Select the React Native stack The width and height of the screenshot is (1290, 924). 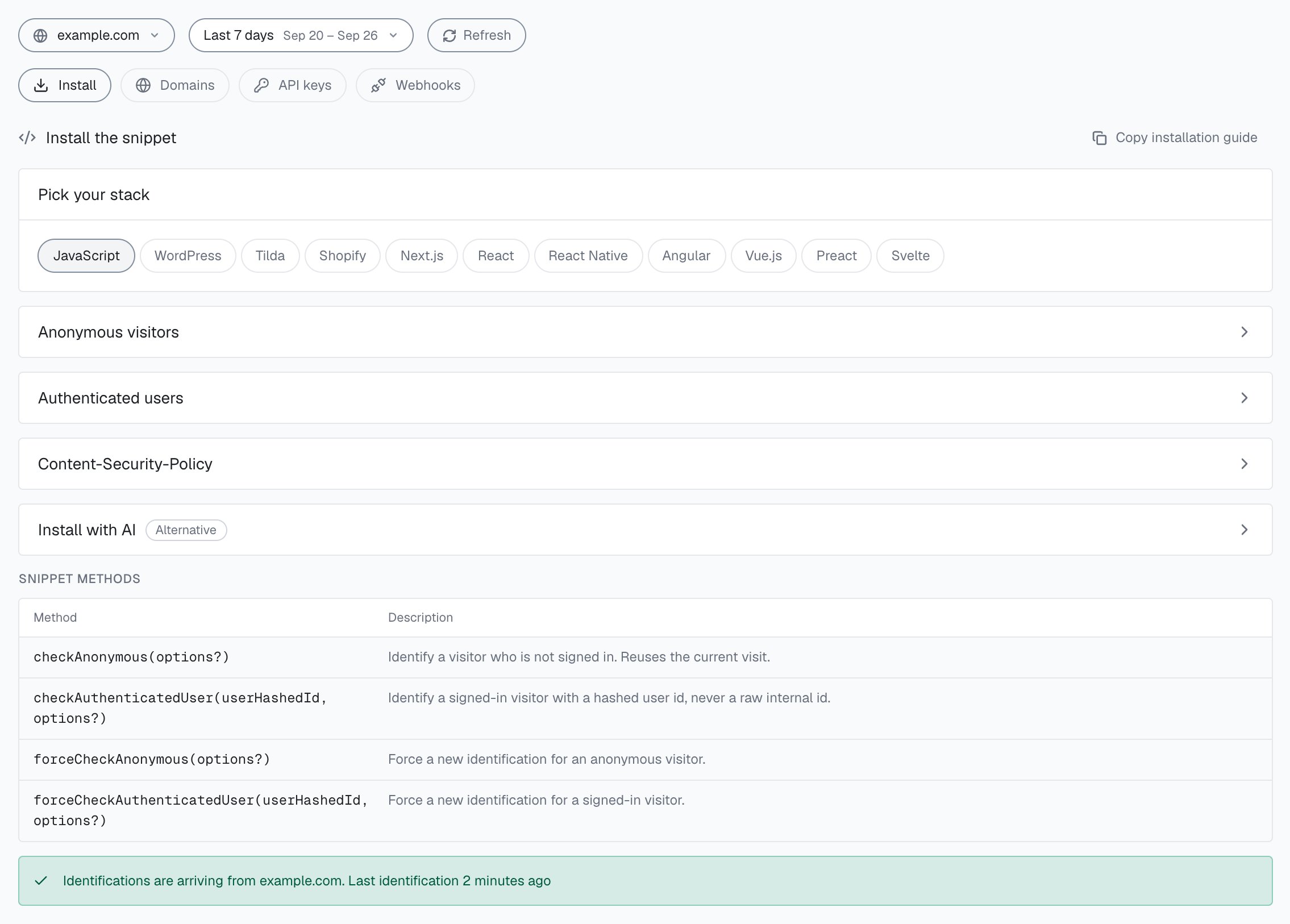point(588,256)
